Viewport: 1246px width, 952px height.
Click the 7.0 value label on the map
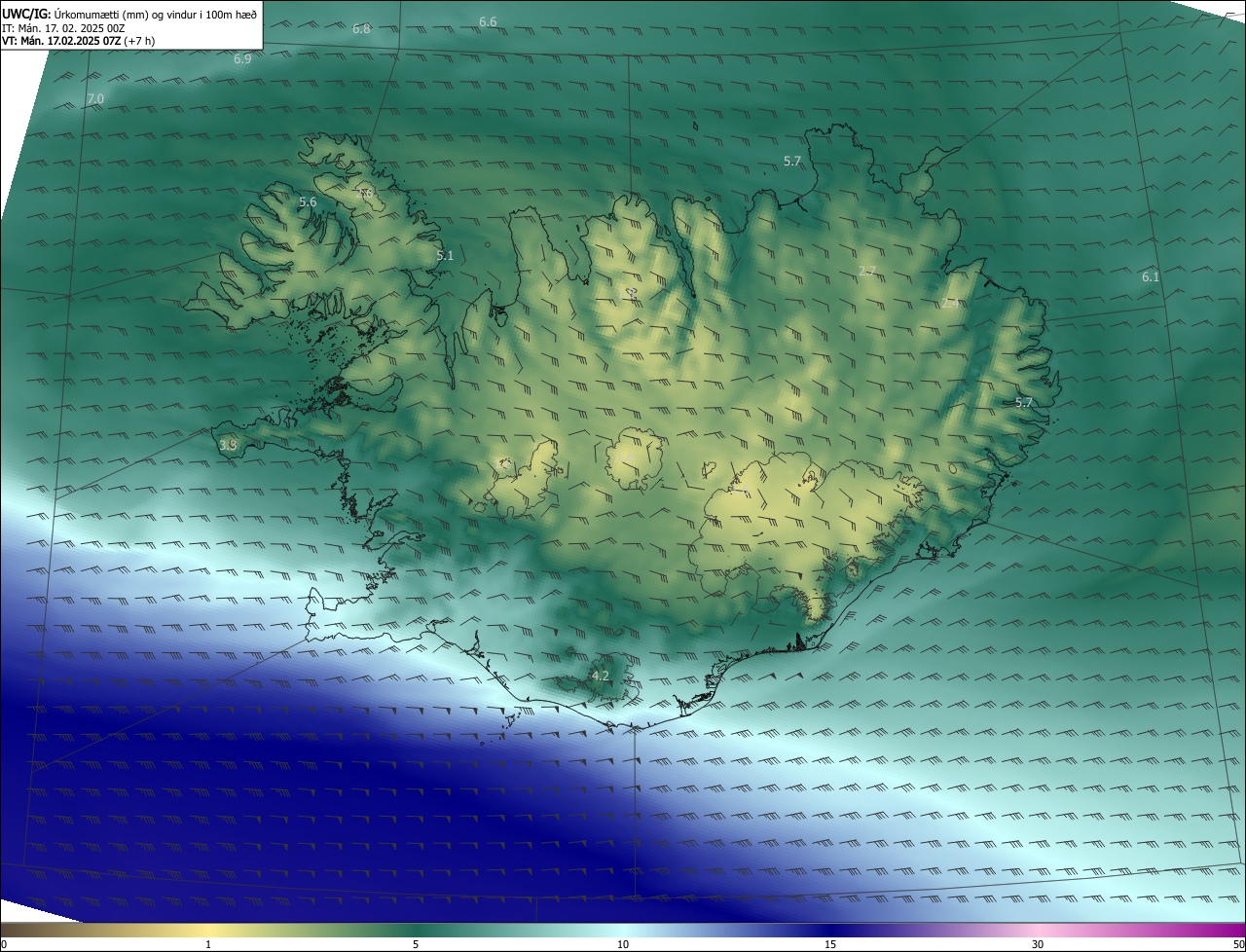(95, 99)
